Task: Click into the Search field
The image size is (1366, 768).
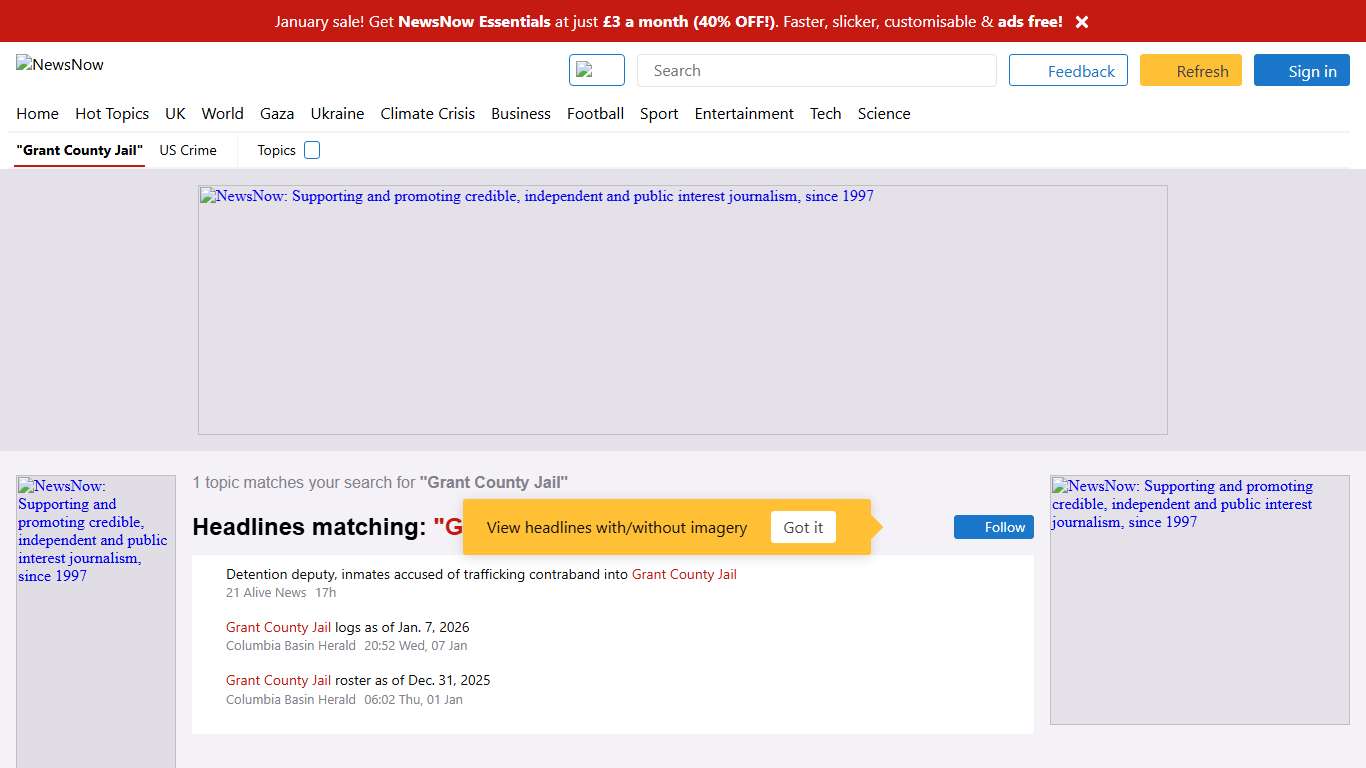Action: pos(816,70)
